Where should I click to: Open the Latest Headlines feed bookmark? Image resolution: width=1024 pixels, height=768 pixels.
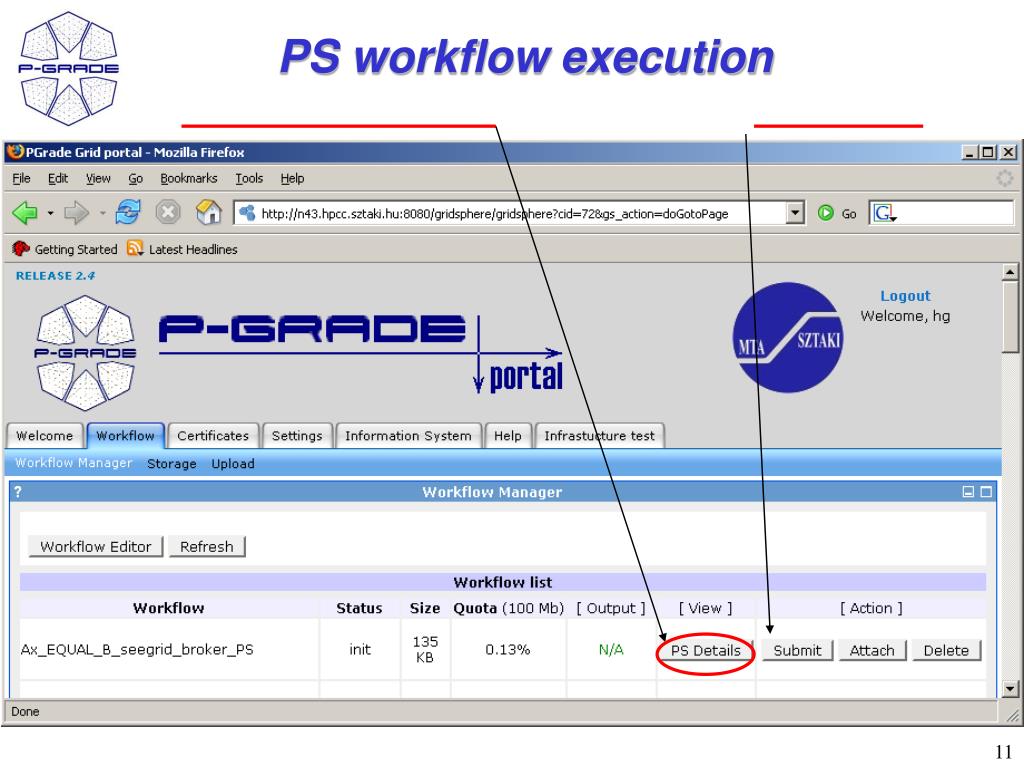(182, 249)
